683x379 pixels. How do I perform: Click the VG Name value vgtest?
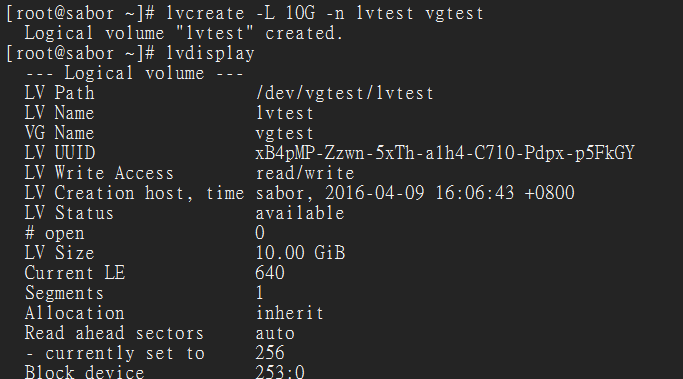click(284, 133)
